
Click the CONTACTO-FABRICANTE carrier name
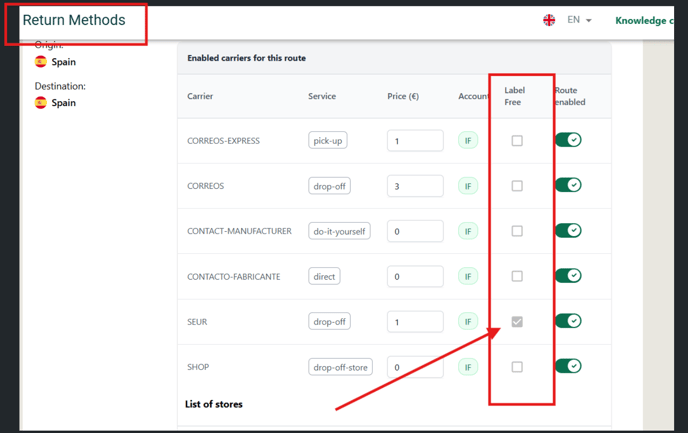point(233,277)
